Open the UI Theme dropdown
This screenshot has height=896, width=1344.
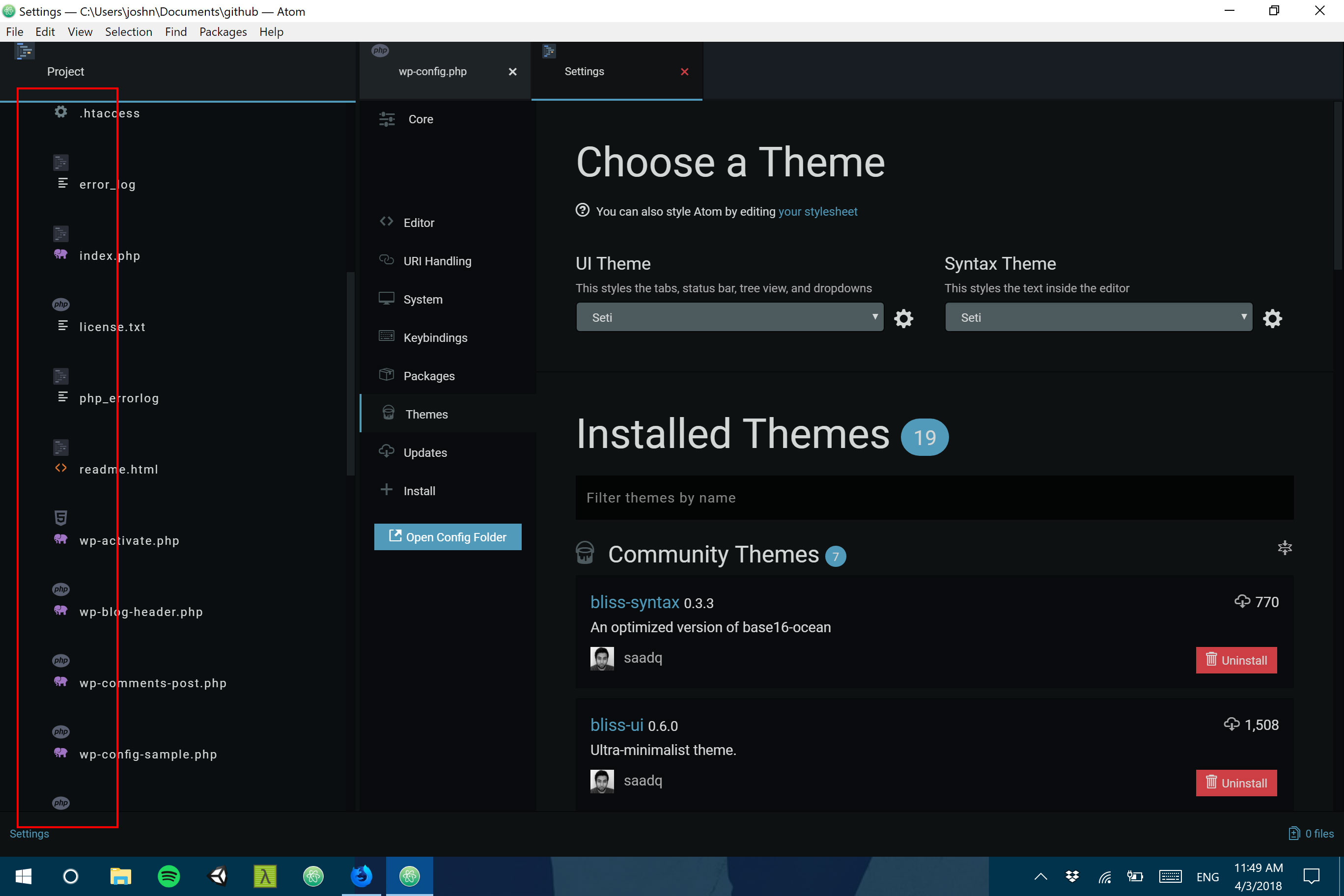click(729, 318)
